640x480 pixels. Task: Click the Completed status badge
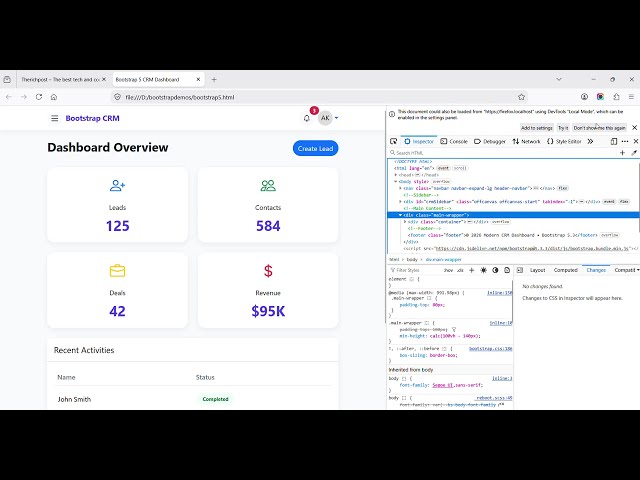pyautogui.click(x=216, y=399)
